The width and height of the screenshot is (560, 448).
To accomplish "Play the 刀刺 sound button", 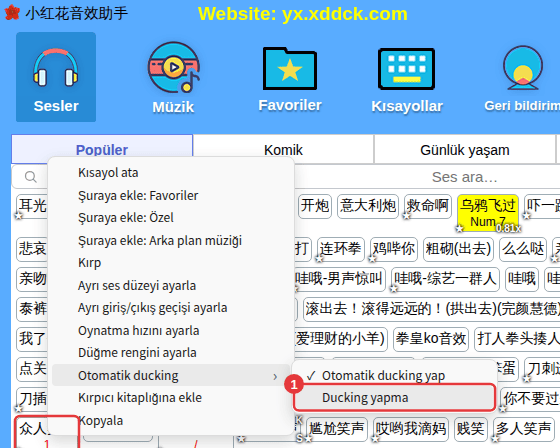I will [x=542, y=369].
